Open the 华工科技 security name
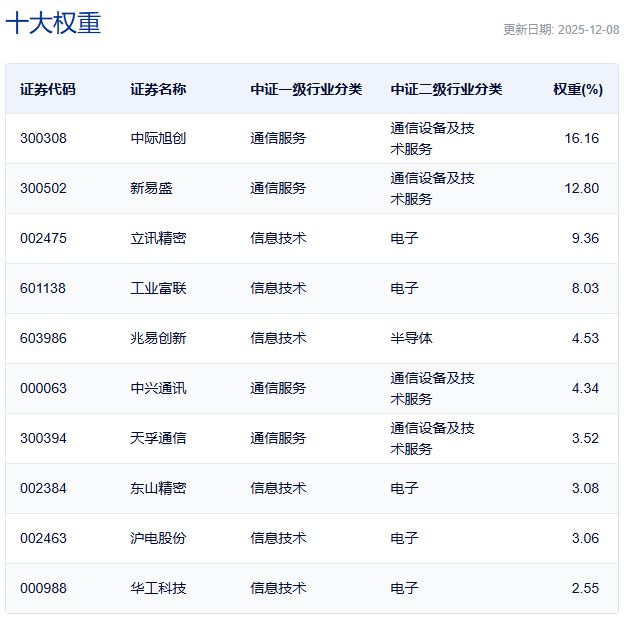 click(x=158, y=588)
